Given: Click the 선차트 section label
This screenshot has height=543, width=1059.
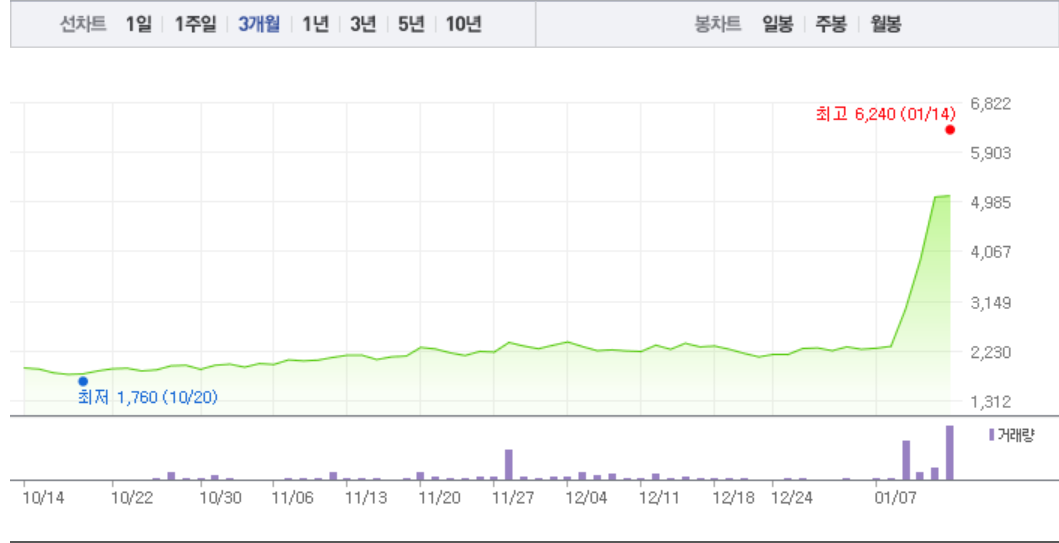Looking at the screenshot, I should [83, 25].
